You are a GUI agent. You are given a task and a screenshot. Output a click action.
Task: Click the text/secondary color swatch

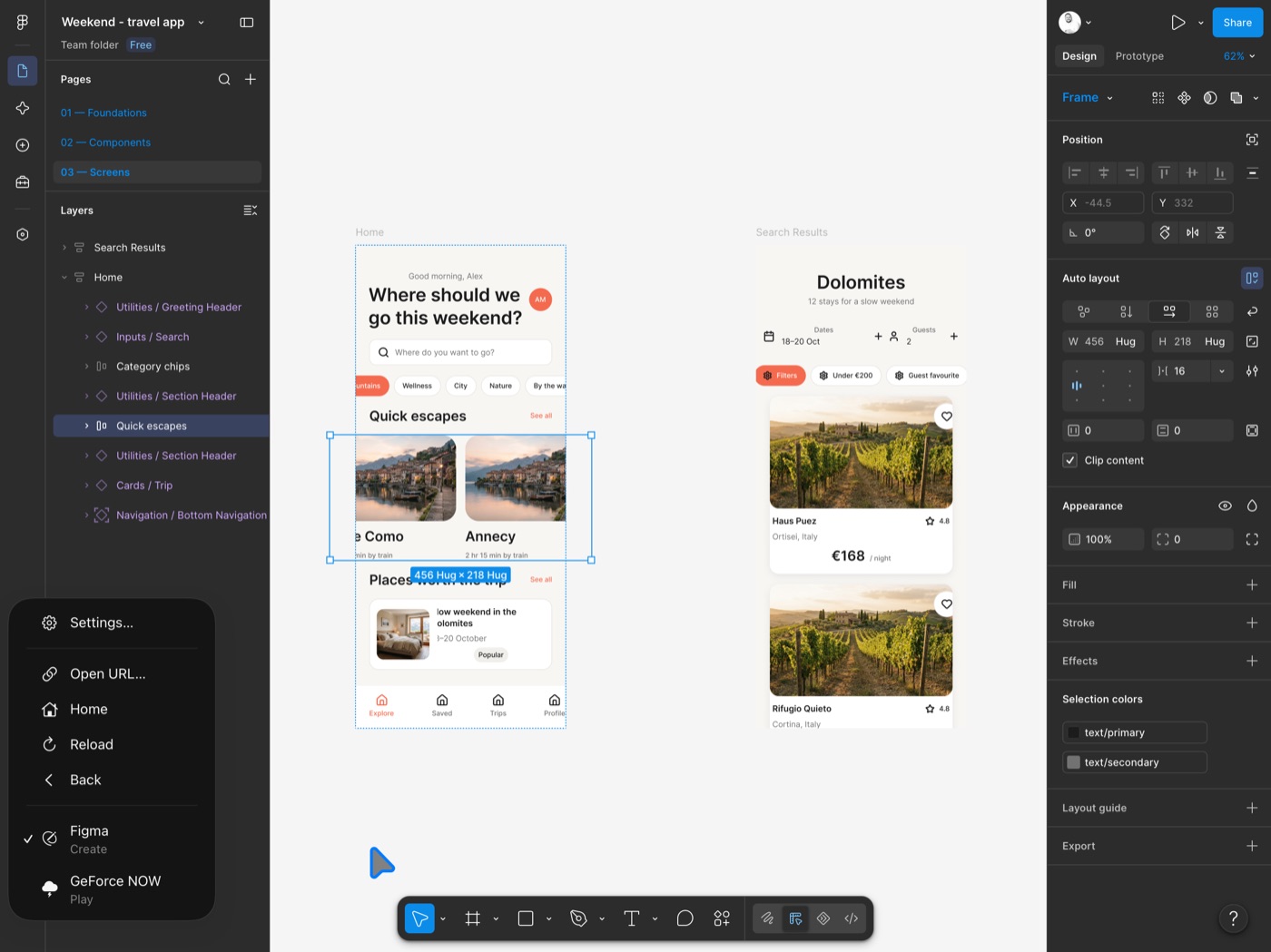[x=1074, y=762]
